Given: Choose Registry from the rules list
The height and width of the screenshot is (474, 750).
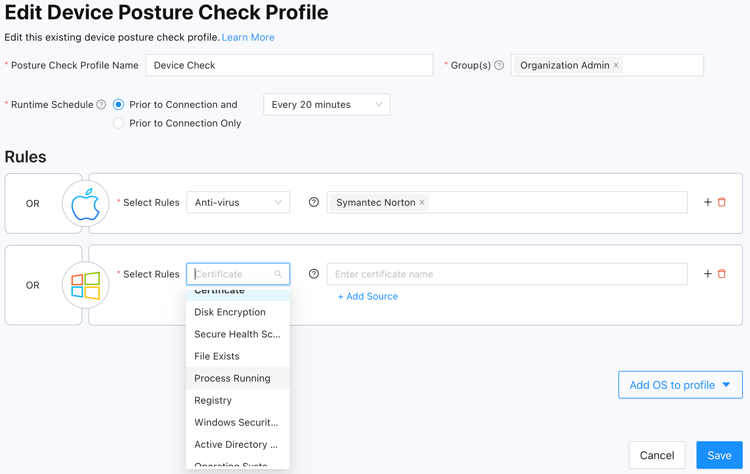Looking at the screenshot, I should [213, 400].
